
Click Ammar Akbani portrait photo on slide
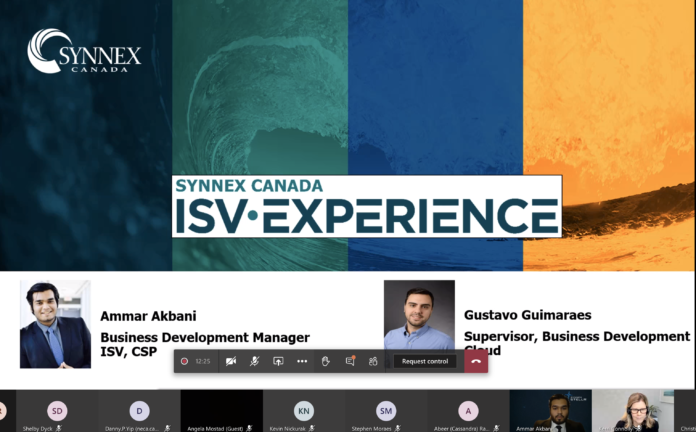coord(55,324)
